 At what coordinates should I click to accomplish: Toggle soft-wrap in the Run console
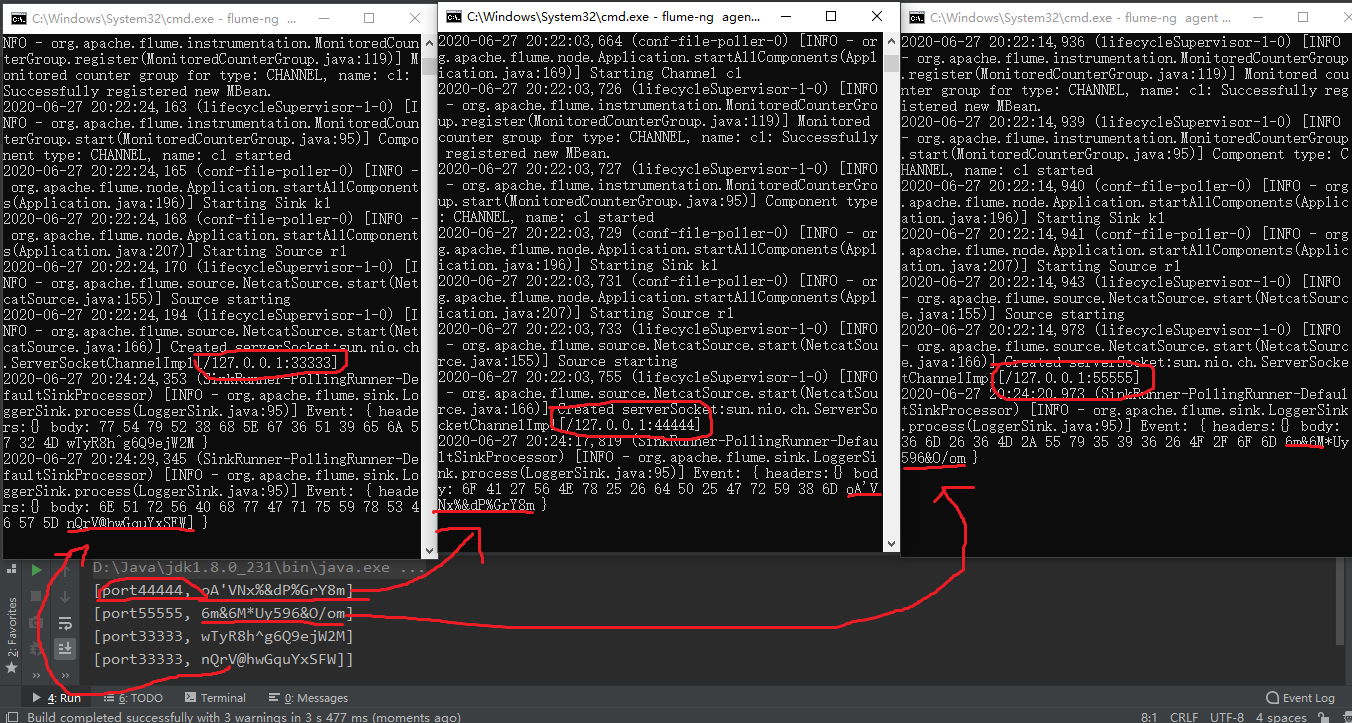(x=65, y=623)
